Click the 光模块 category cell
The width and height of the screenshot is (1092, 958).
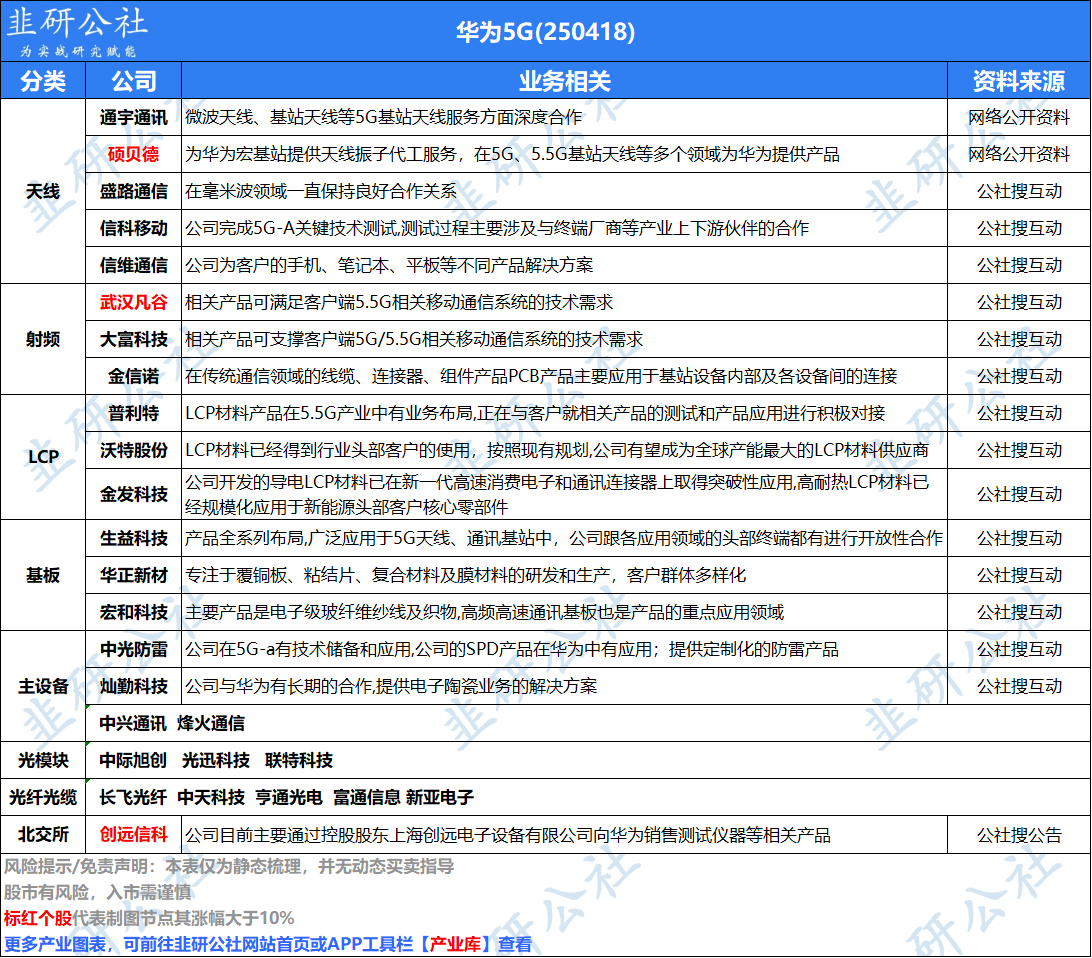point(43,760)
